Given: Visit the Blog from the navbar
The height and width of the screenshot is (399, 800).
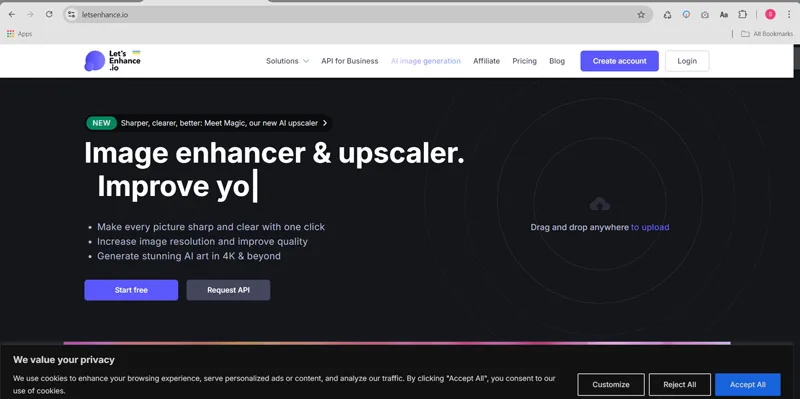Looking at the screenshot, I should [557, 61].
